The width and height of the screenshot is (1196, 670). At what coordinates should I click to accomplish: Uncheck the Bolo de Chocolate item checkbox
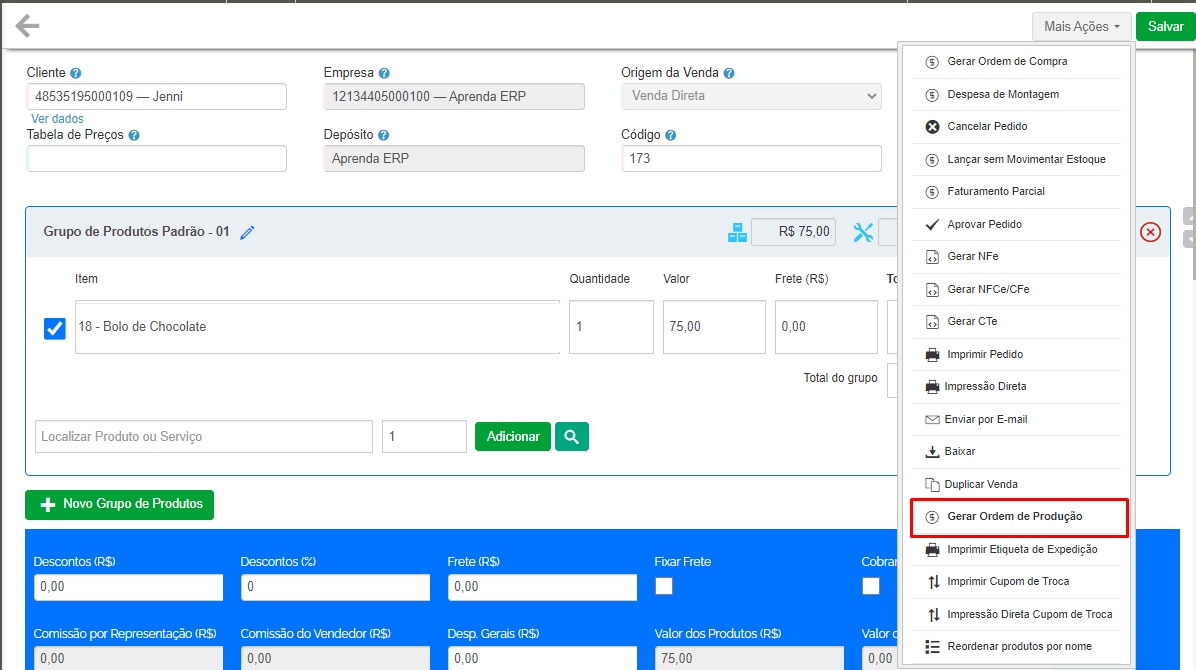coord(55,328)
